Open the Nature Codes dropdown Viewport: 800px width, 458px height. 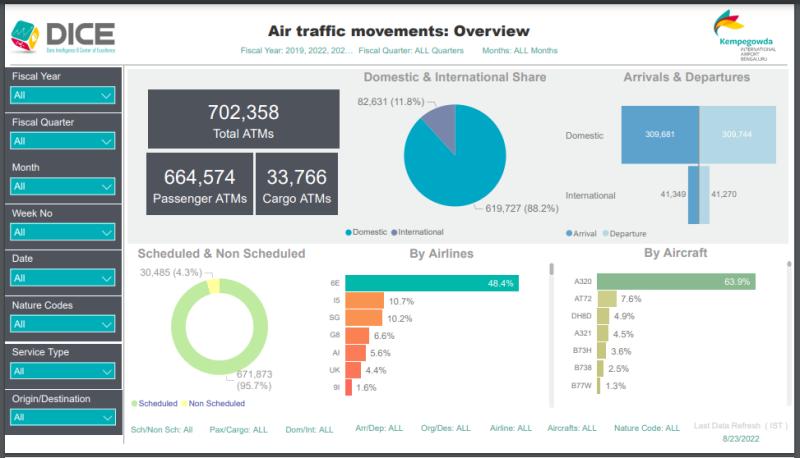[x=62, y=324]
